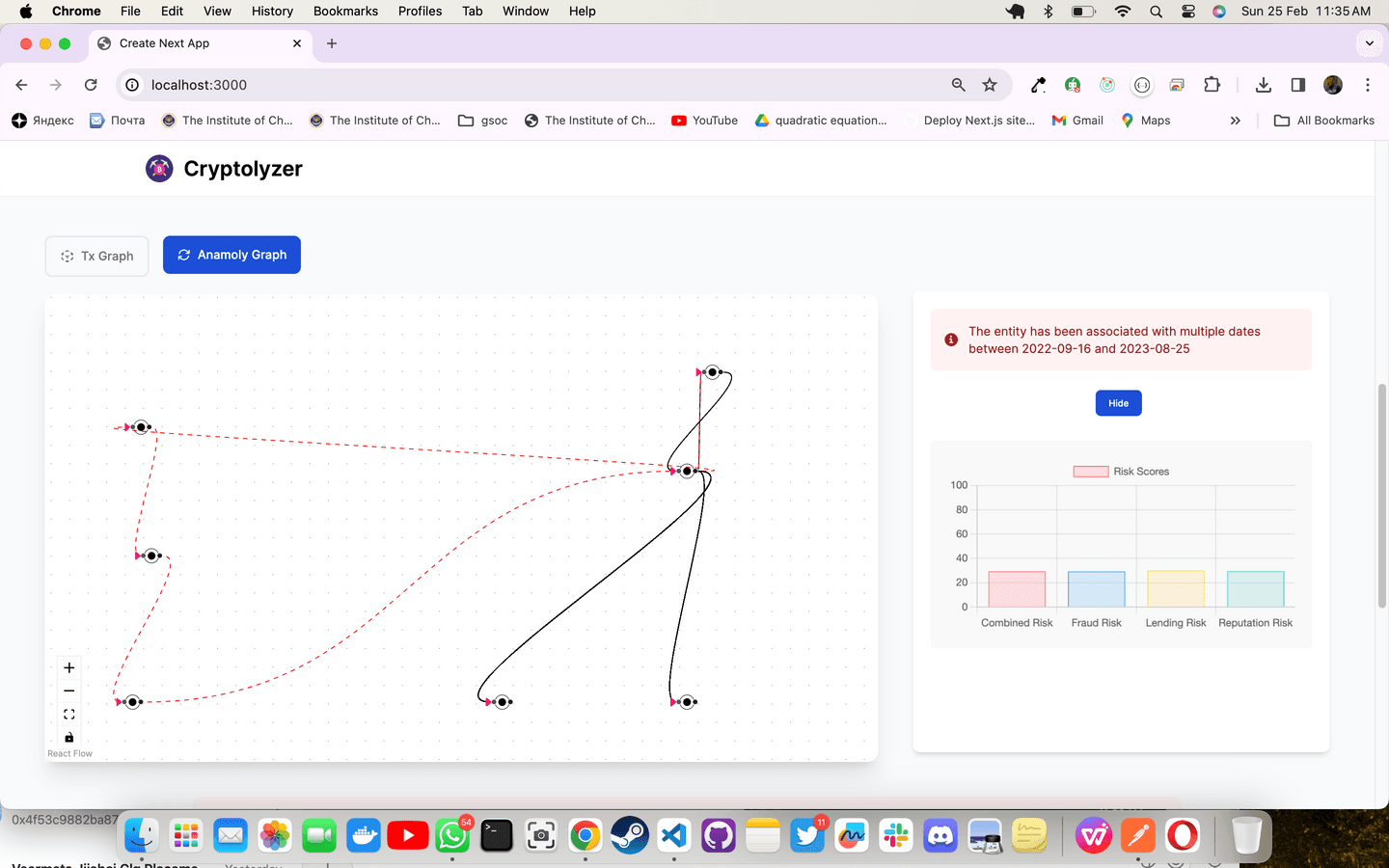1389x868 pixels.
Task: Open Docker from the dock
Action: pos(364,835)
